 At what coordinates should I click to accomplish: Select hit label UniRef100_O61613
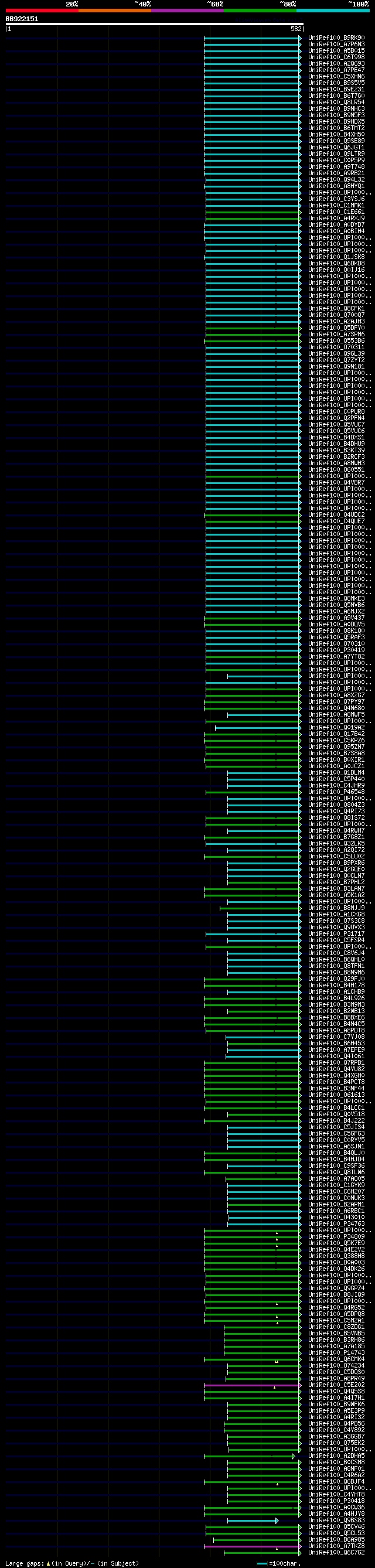pyautogui.click(x=337, y=1095)
